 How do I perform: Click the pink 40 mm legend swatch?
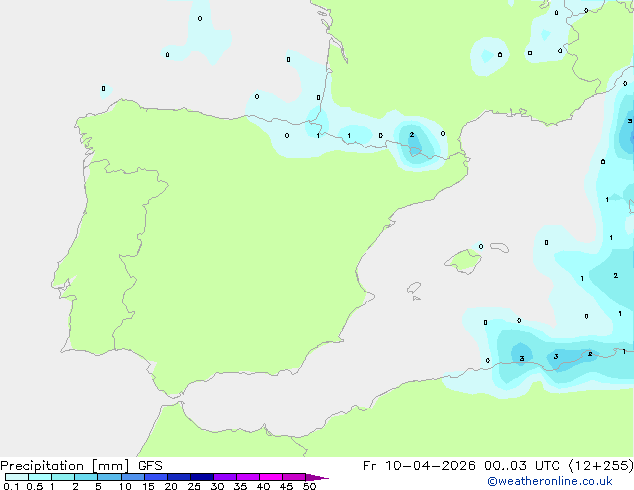[271, 477]
